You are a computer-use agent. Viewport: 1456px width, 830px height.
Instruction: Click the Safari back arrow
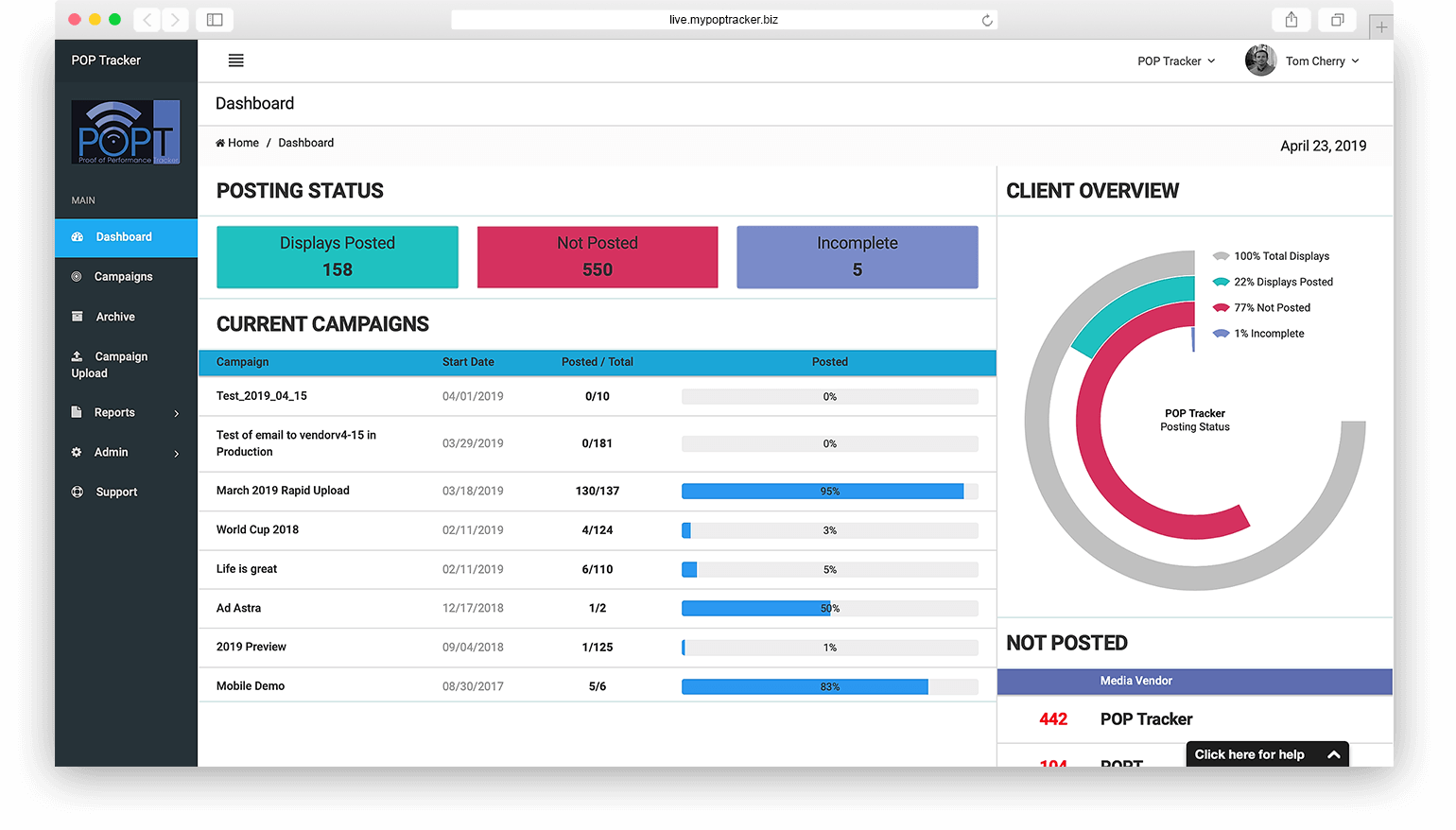[147, 20]
